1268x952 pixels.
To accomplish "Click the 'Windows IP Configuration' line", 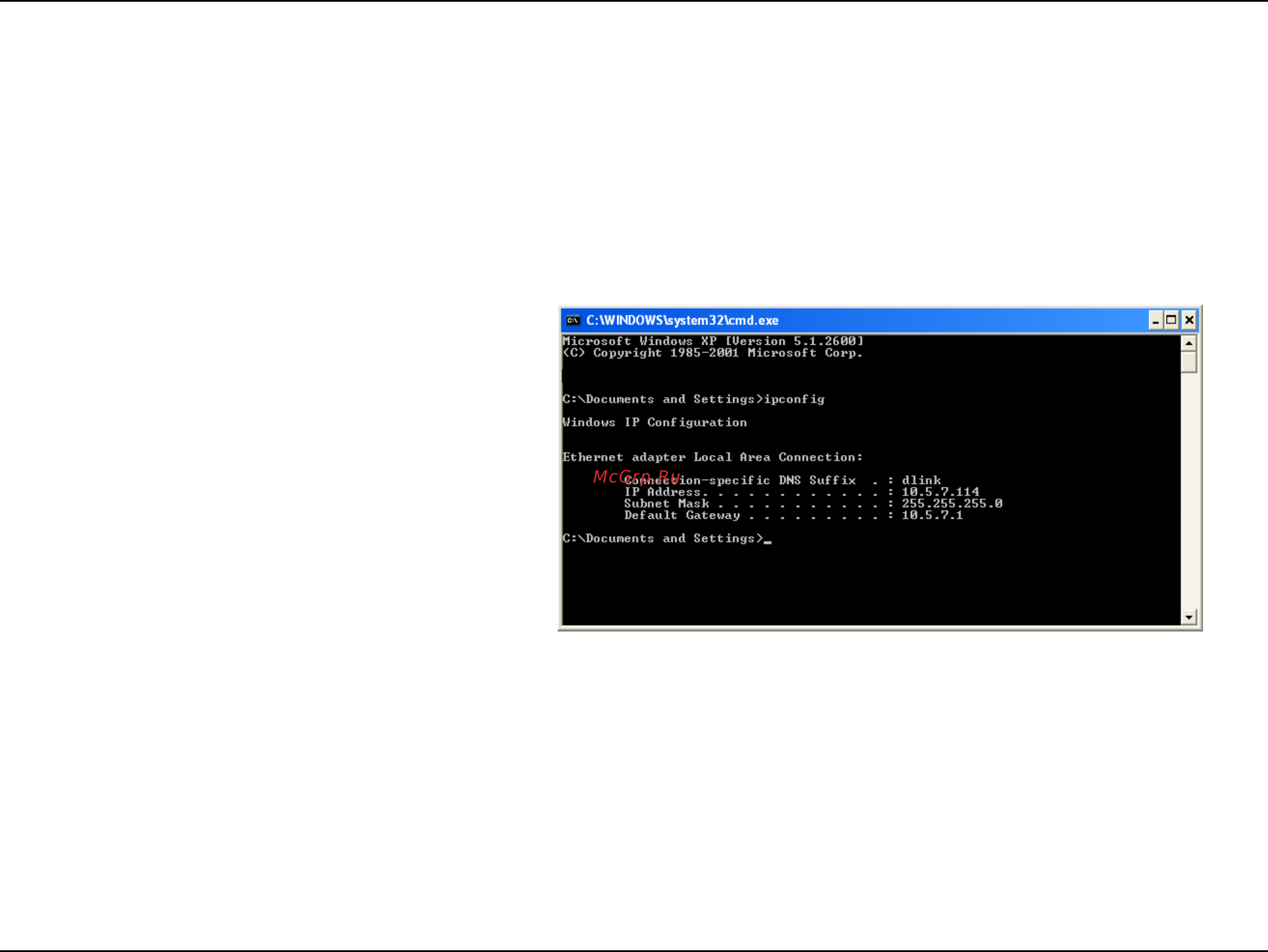I will tap(655, 422).
